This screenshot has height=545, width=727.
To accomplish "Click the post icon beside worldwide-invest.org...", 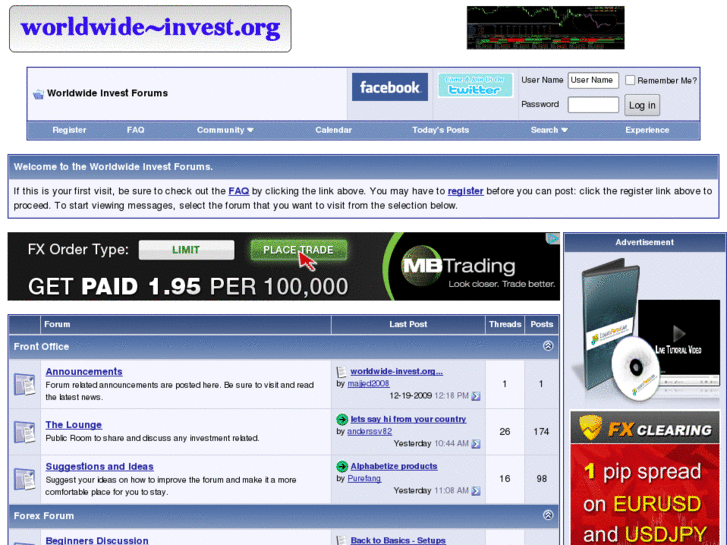I will tap(341, 372).
